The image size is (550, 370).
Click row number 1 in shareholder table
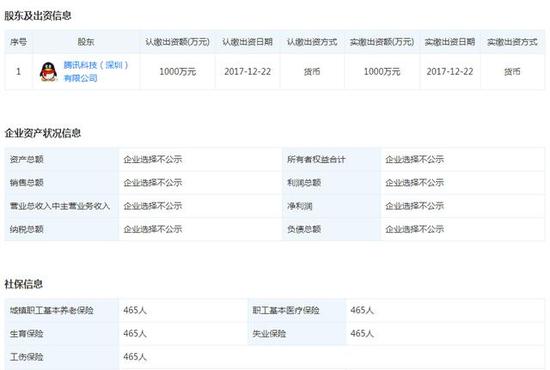click(18, 72)
